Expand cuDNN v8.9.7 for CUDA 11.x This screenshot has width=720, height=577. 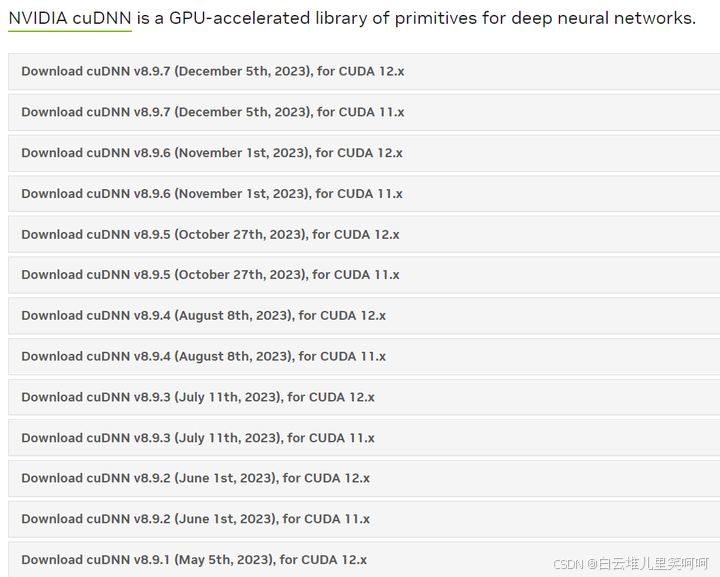pos(364,112)
